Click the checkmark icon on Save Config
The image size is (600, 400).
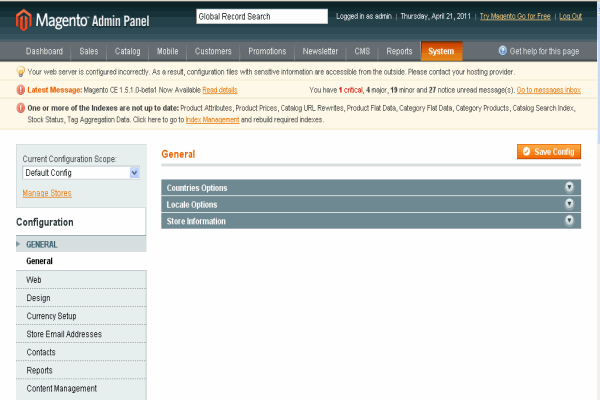526,152
